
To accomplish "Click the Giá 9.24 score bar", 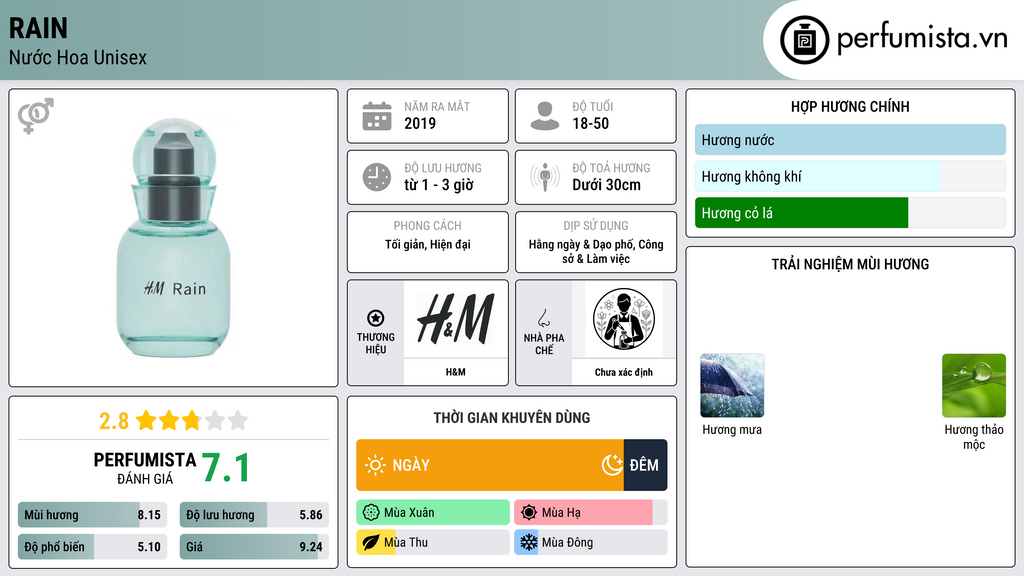I will pos(254,547).
